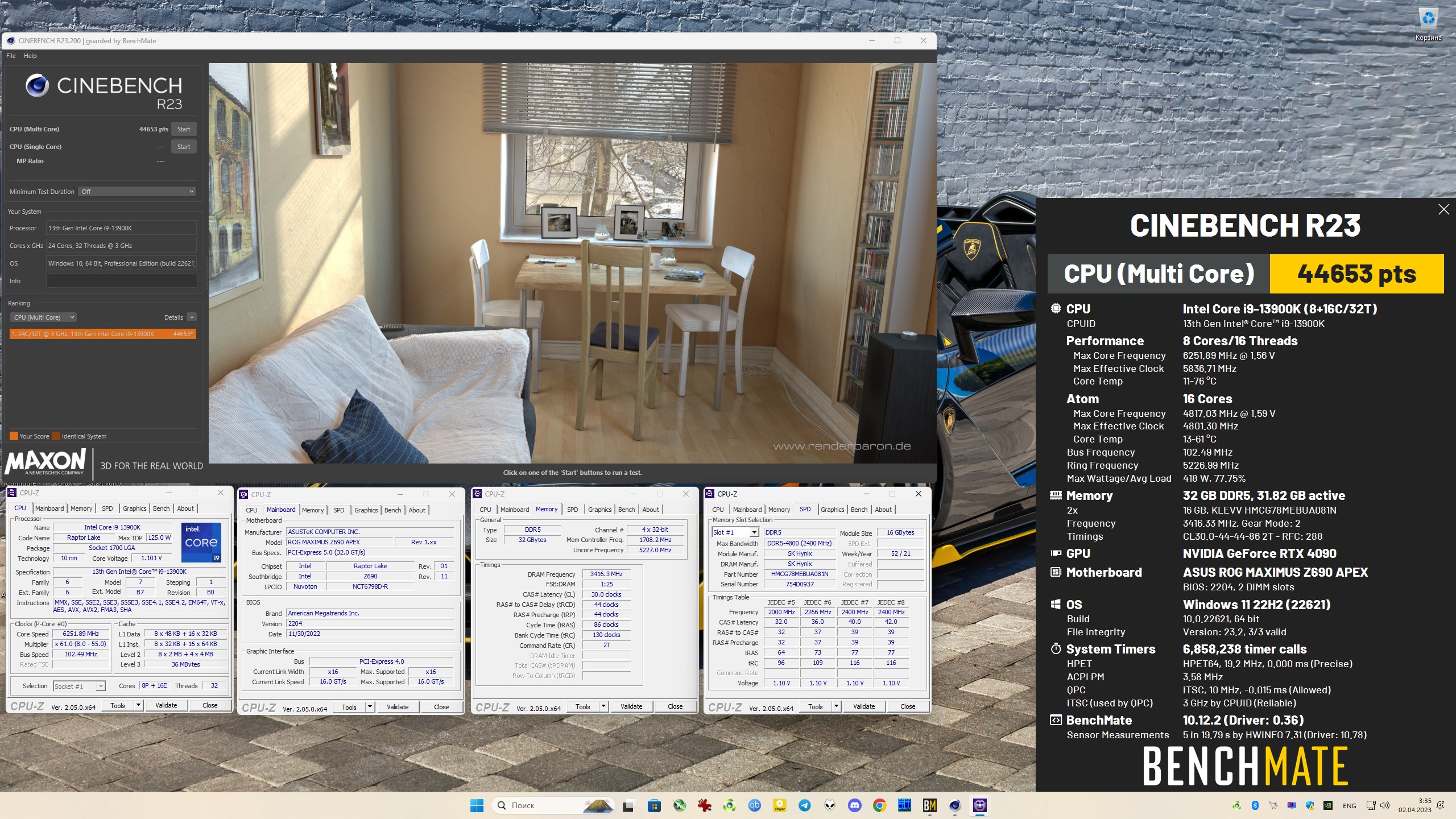Select the 13900K ranking entry row
This screenshot has width=1456, height=819.
(x=103, y=334)
